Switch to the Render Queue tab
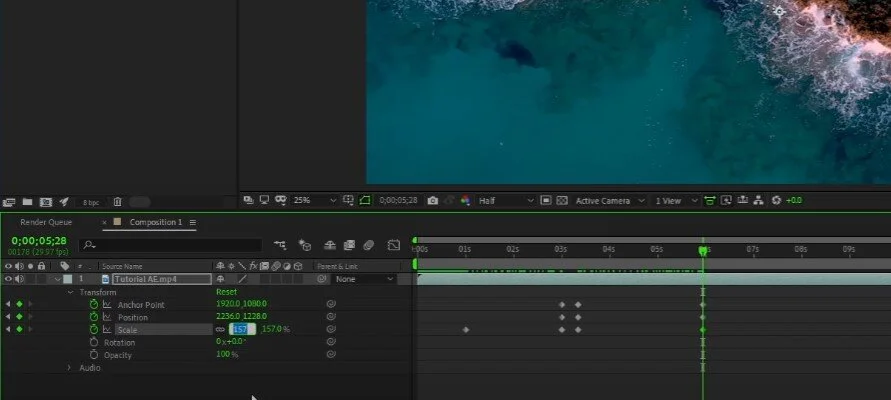This screenshot has width=891, height=400. tap(46, 222)
